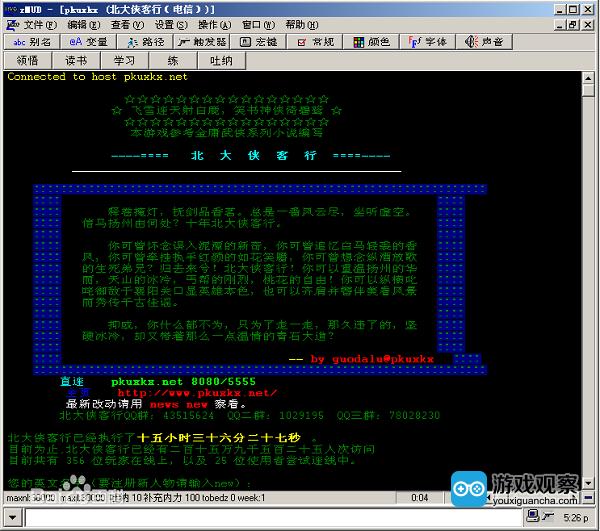The image size is (600, 531).
Task: Click the zMUD system menu icon beside 文件
Action: (13, 25)
